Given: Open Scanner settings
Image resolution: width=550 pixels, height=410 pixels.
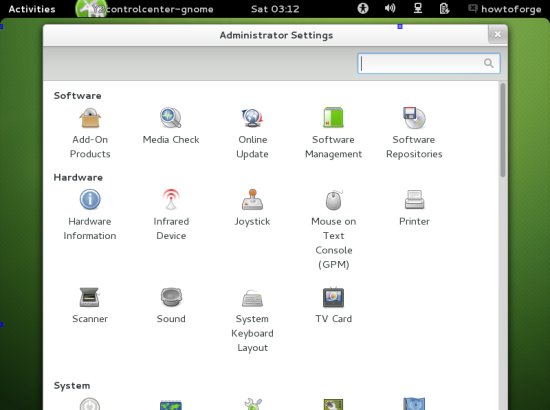Looking at the screenshot, I should pos(90,305).
